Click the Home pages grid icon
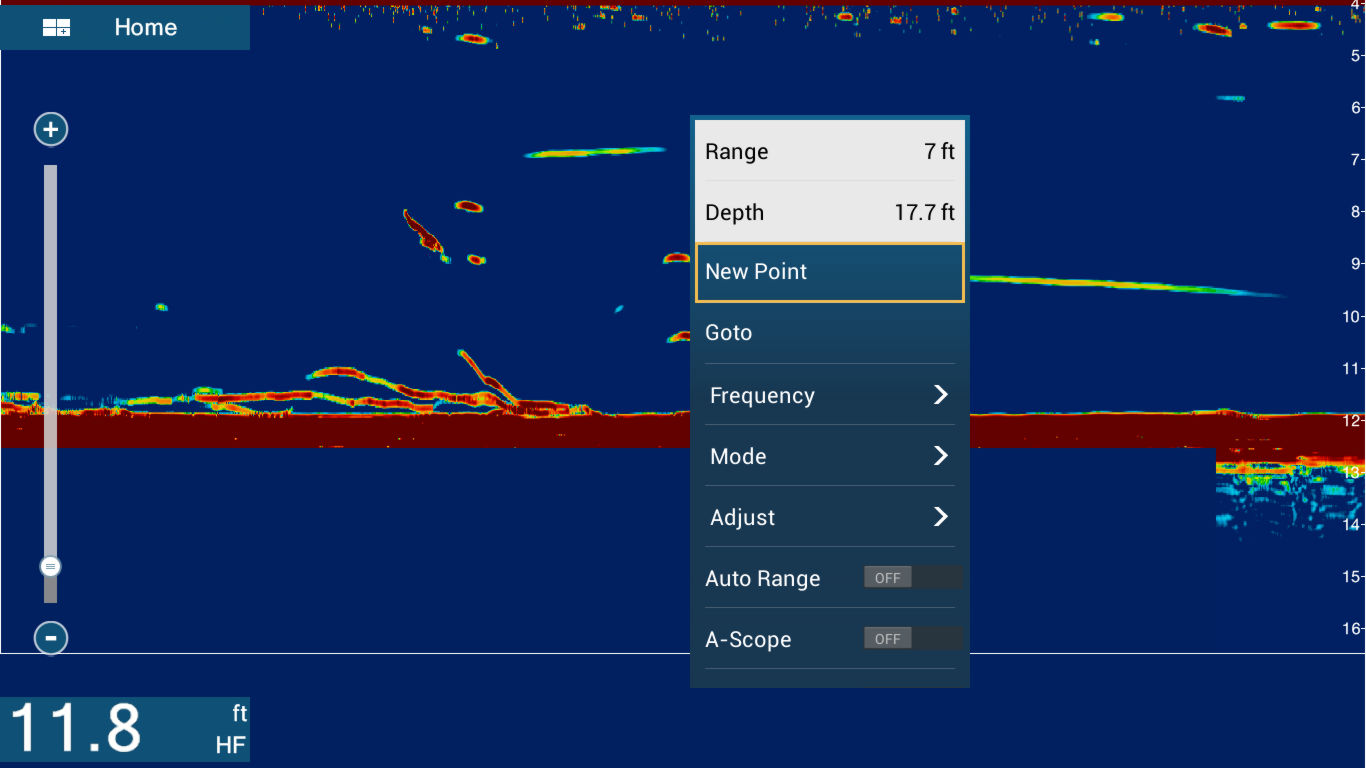 tap(56, 28)
